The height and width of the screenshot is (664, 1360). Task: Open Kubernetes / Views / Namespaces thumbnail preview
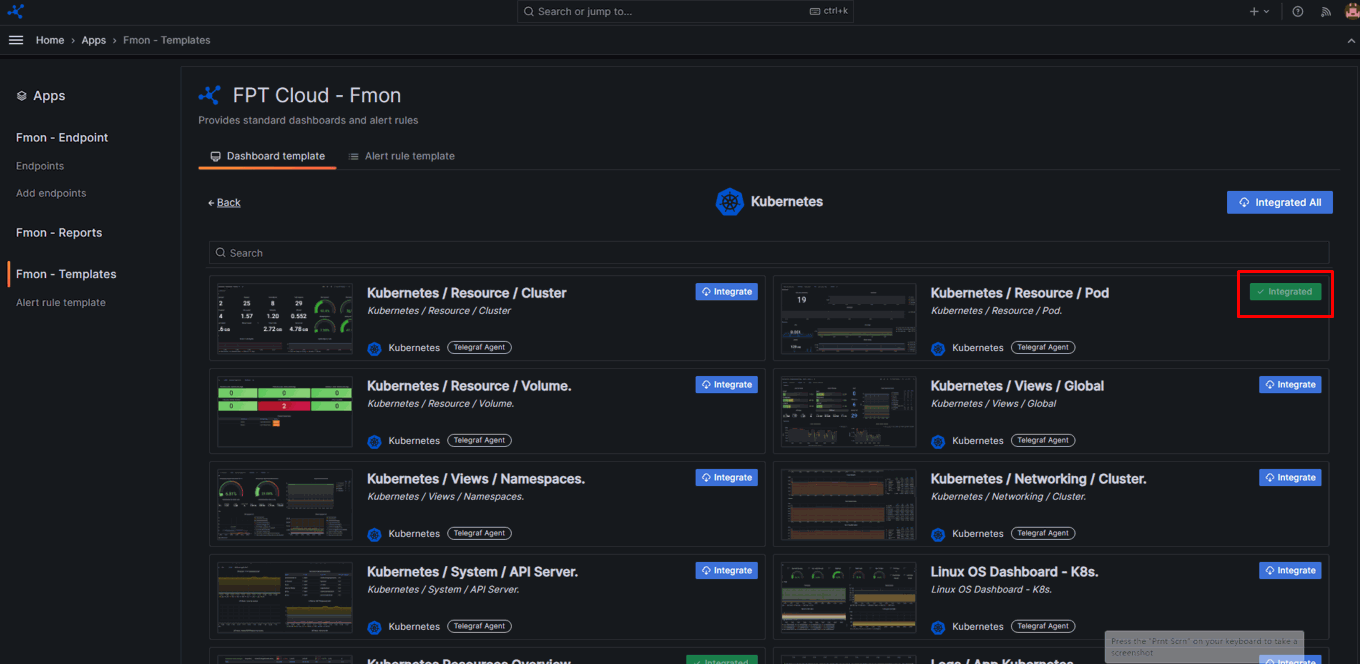[x=285, y=505]
